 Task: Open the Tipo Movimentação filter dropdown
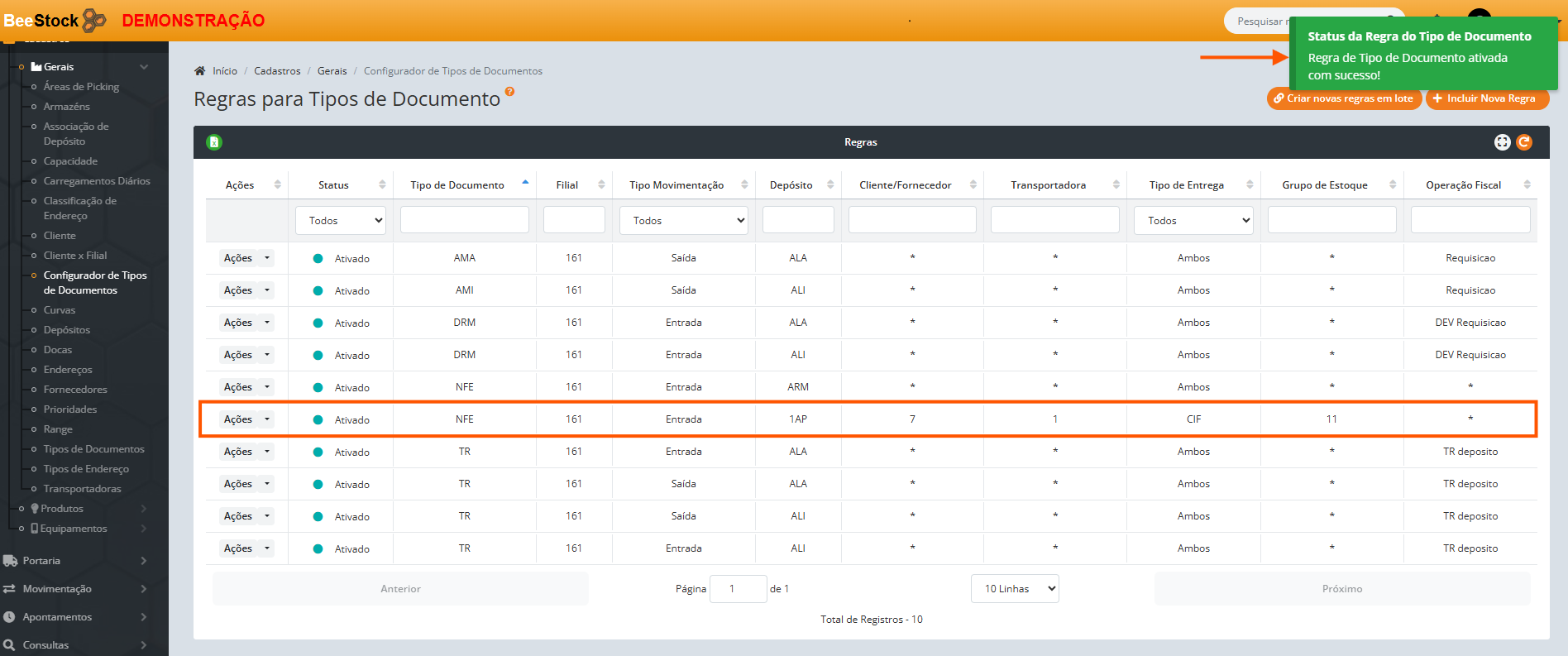(x=683, y=221)
